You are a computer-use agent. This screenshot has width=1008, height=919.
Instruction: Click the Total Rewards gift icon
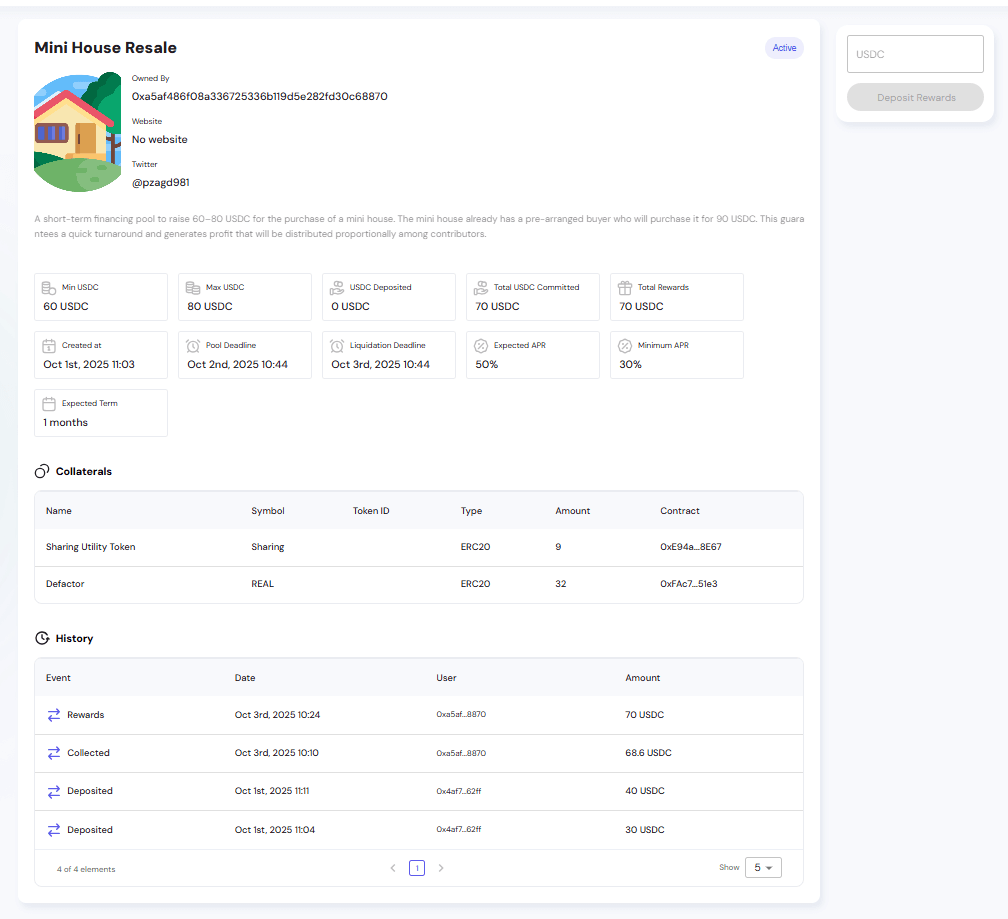(x=625, y=288)
